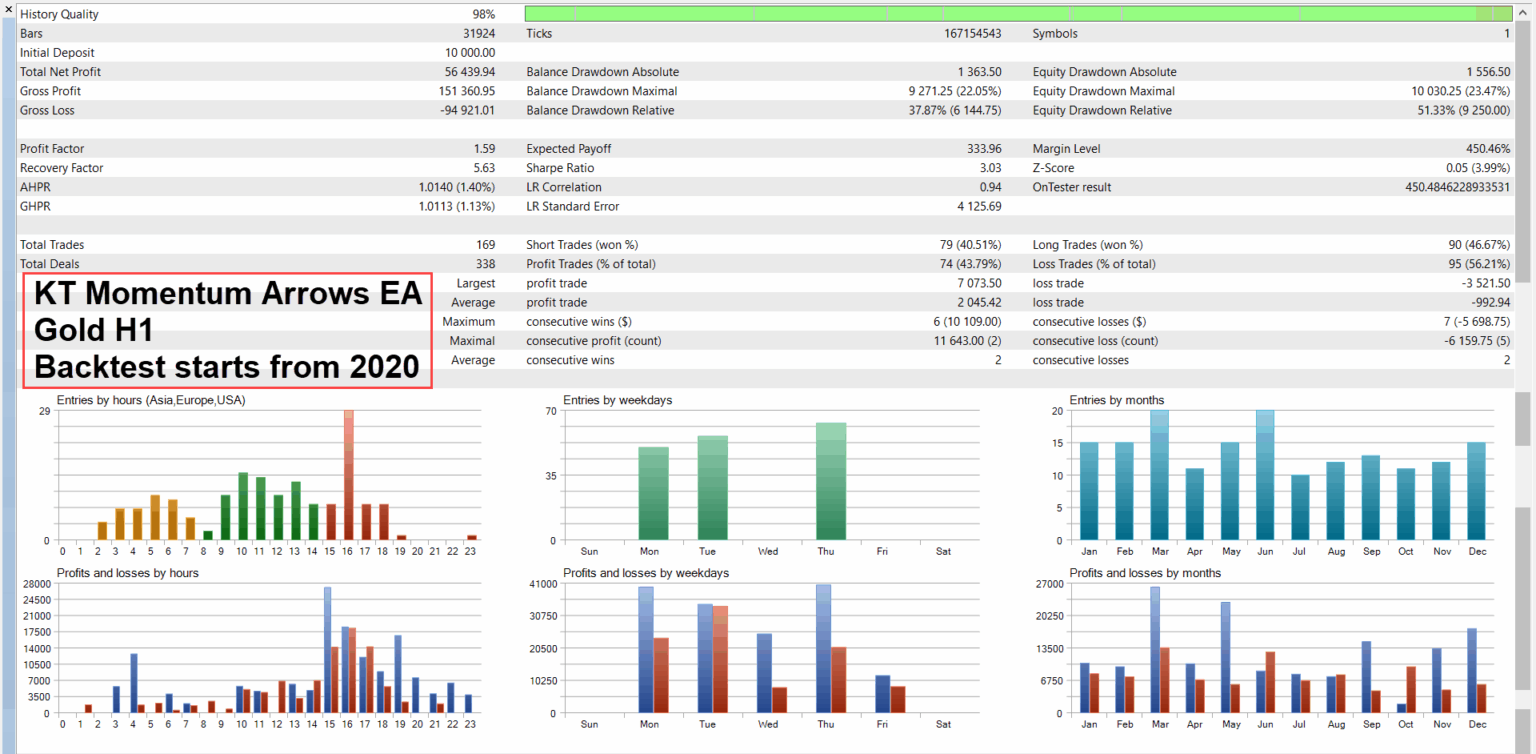Click the Mon bar in Entries by weekdays
This screenshot has width=1536, height=754.
tap(654, 494)
